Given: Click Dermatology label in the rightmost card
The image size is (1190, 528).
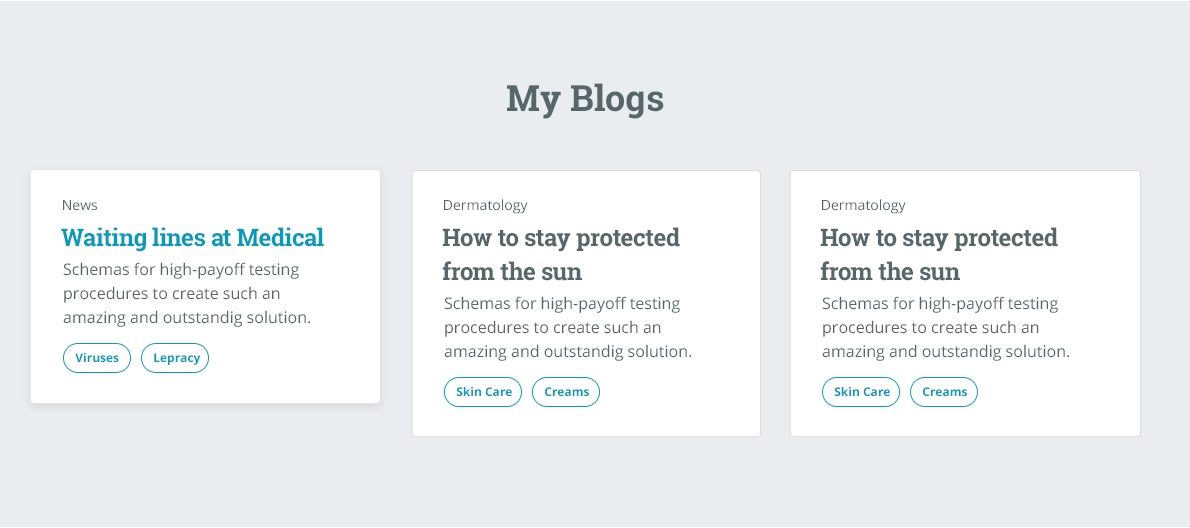Looking at the screenshot, I should [x=863, y=205].
